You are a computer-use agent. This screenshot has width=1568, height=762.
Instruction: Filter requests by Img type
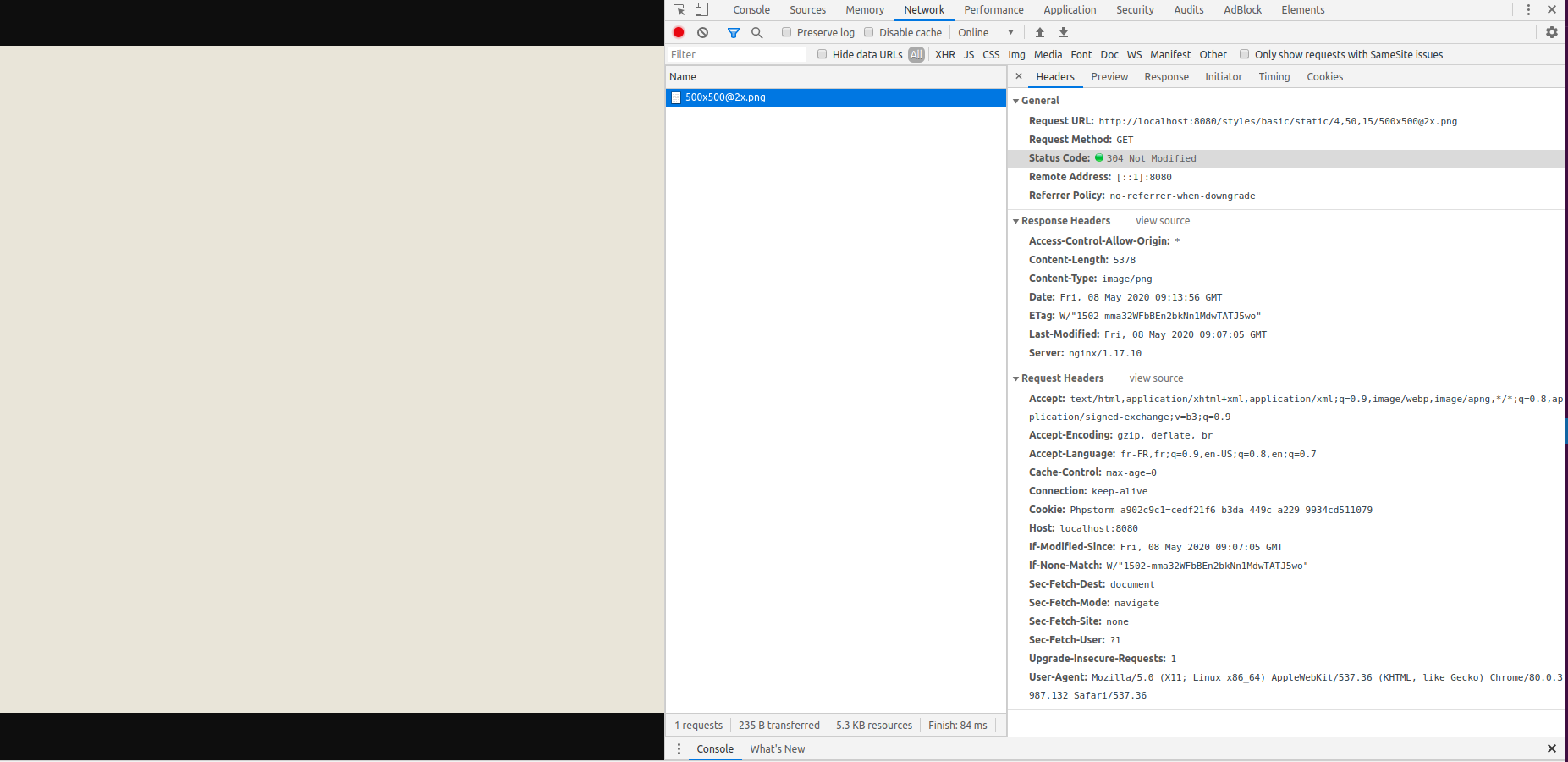tap(1015, 54)
